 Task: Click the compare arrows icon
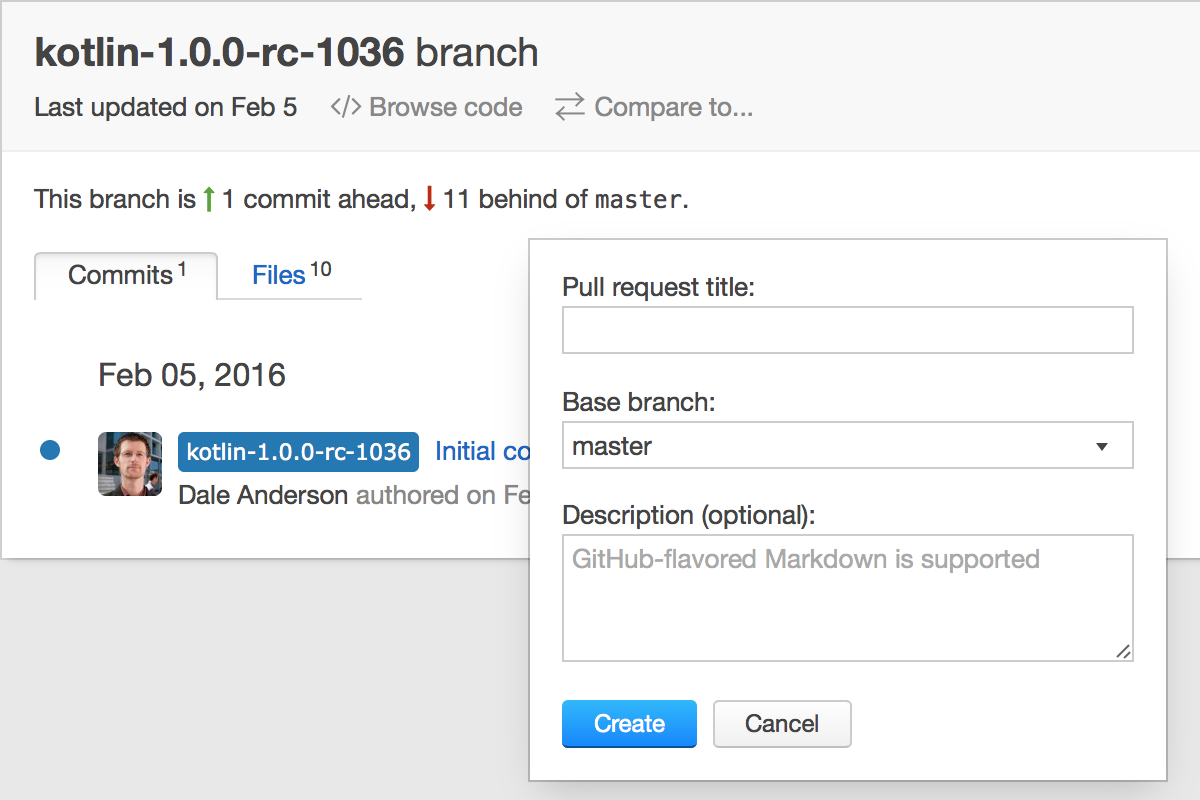click(x=570, y=107)
